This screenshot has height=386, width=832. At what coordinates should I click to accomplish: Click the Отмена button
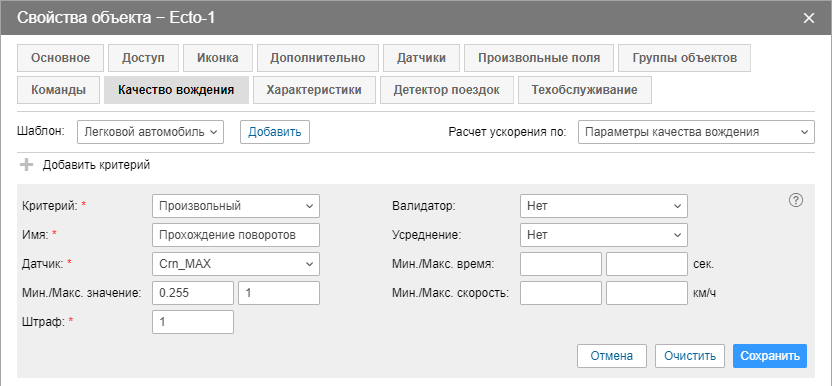[612, 356]
